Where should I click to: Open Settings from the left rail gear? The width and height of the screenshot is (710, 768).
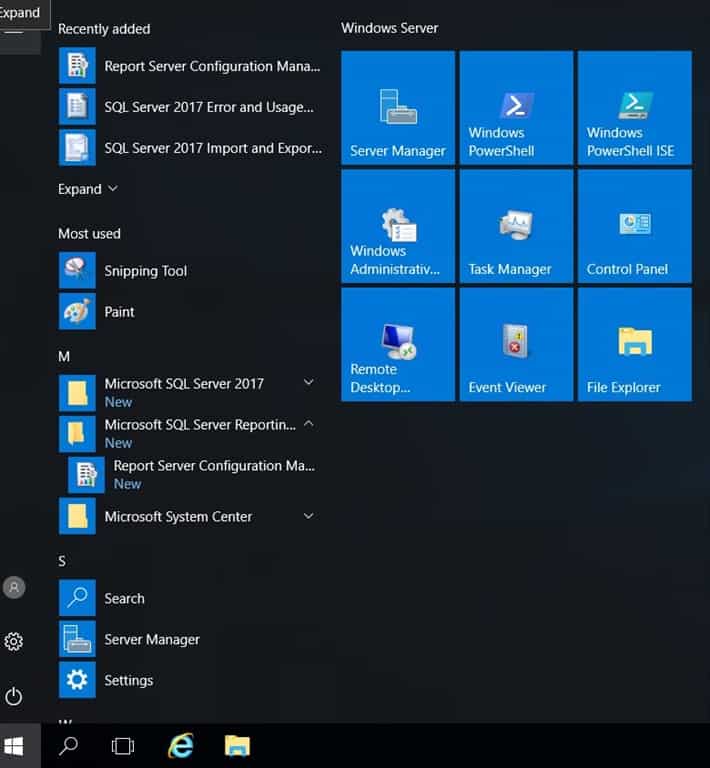coord(14,641)
